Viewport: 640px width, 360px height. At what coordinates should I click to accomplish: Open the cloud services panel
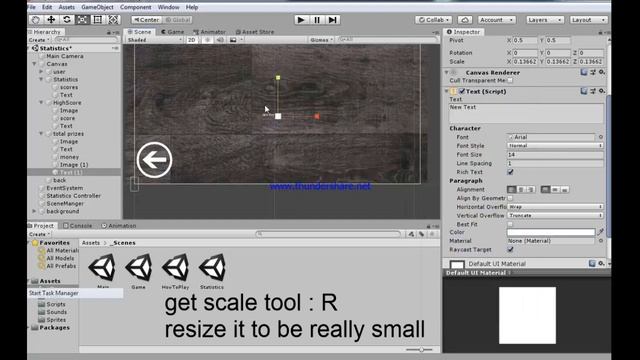(x=465, y=20)
